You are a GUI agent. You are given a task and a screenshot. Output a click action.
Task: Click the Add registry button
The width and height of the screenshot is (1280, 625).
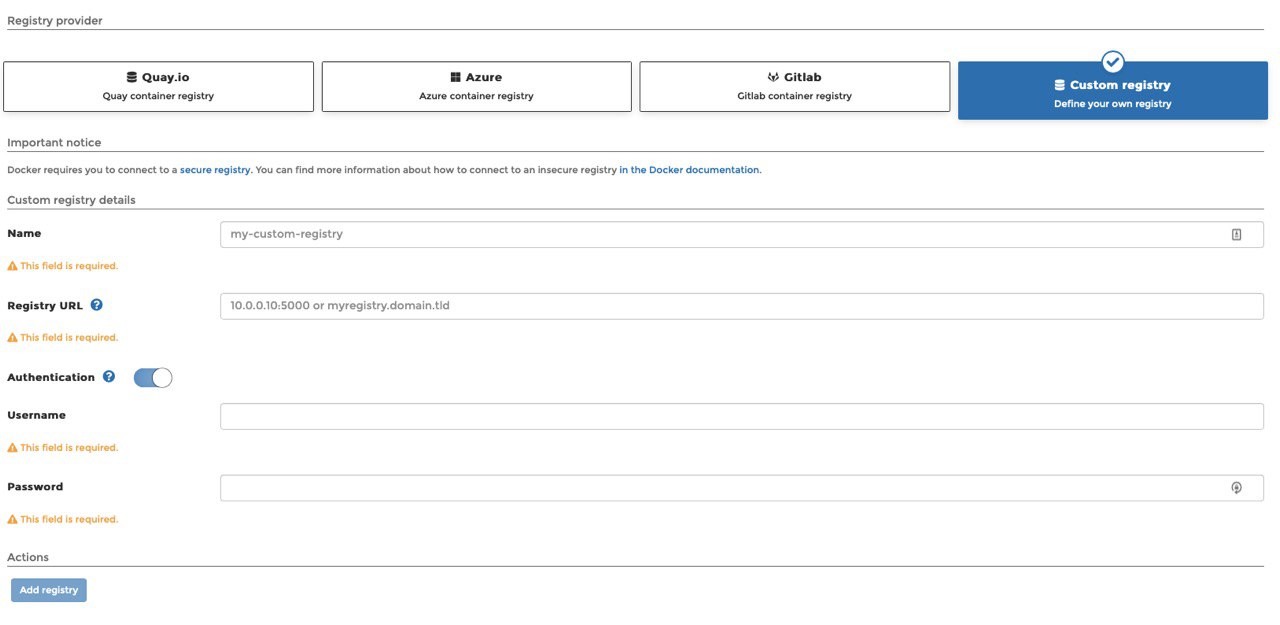point(49,590)
